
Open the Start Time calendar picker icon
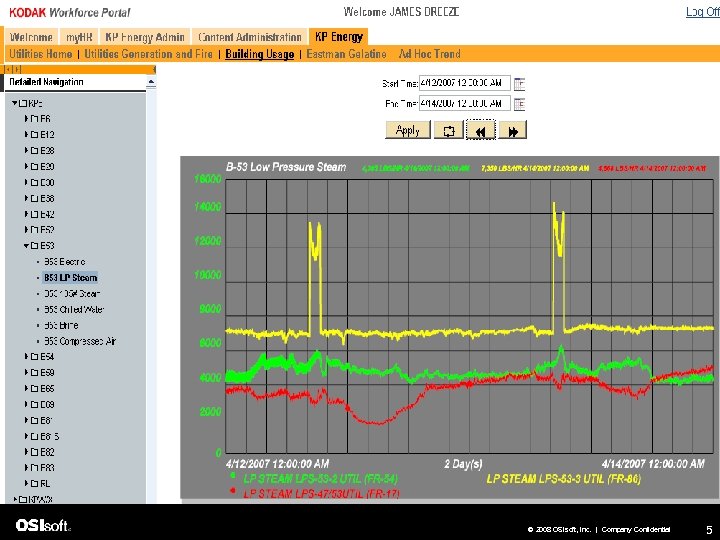(519, 84)
